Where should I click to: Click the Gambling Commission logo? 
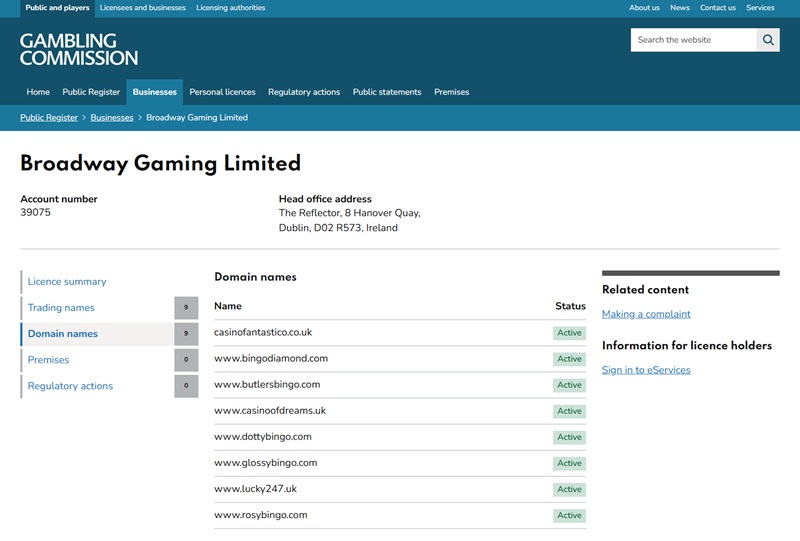[79, 50]
